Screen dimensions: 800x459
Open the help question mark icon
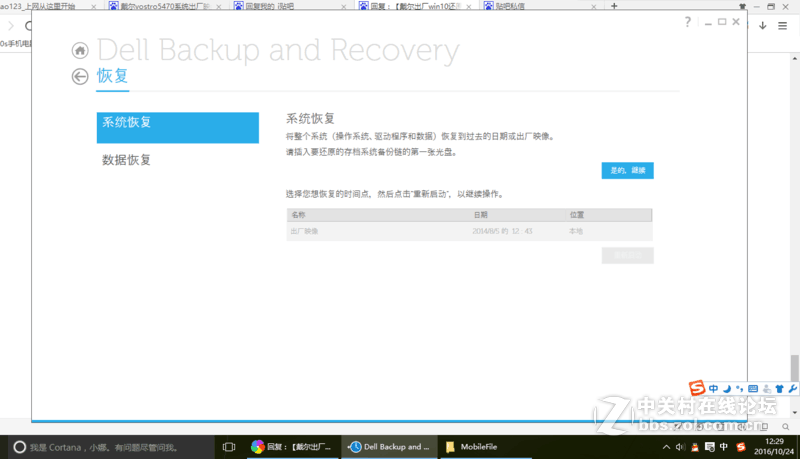point(688,22)
